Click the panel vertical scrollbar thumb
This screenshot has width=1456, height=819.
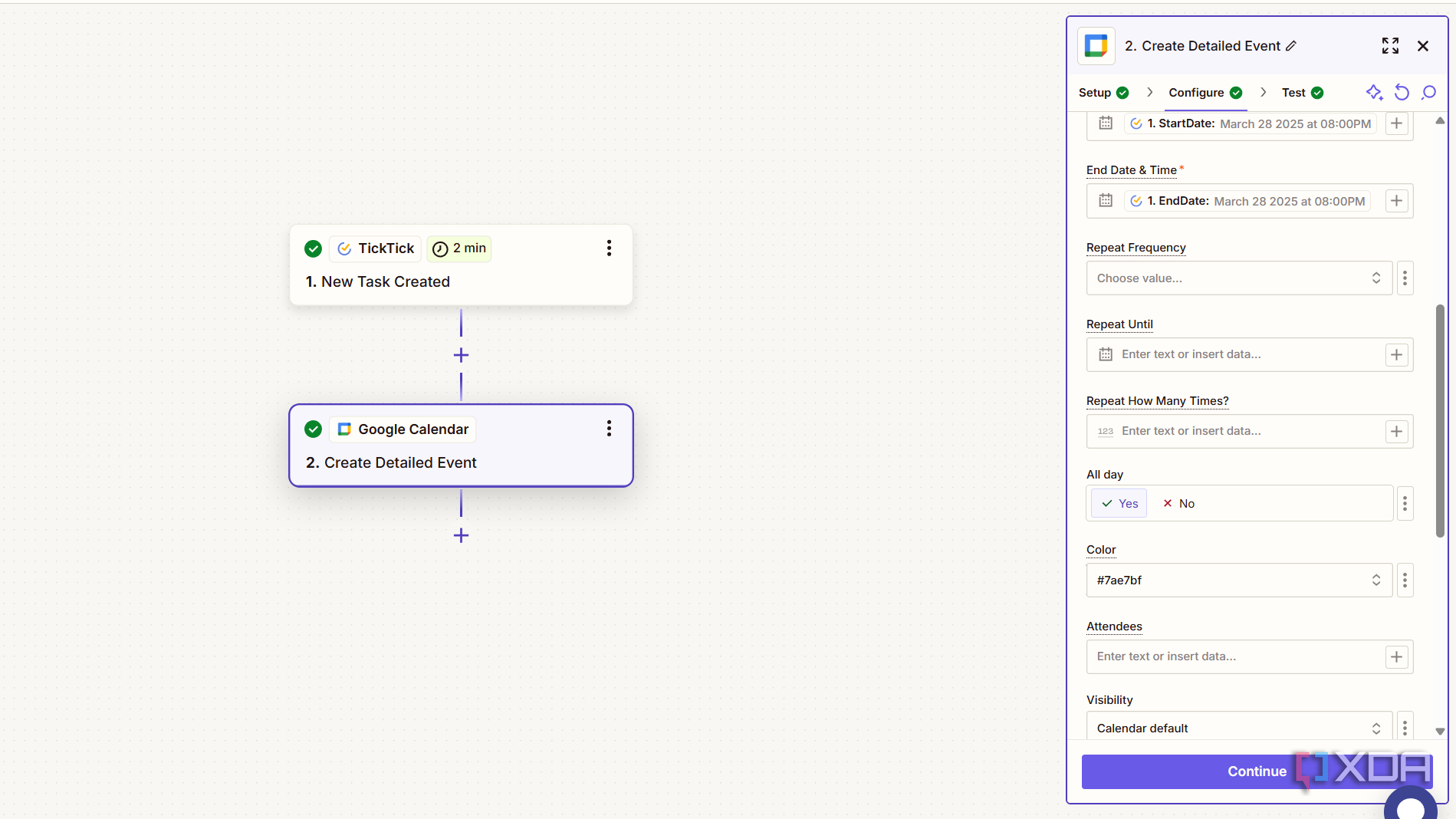pos(1440,420)
